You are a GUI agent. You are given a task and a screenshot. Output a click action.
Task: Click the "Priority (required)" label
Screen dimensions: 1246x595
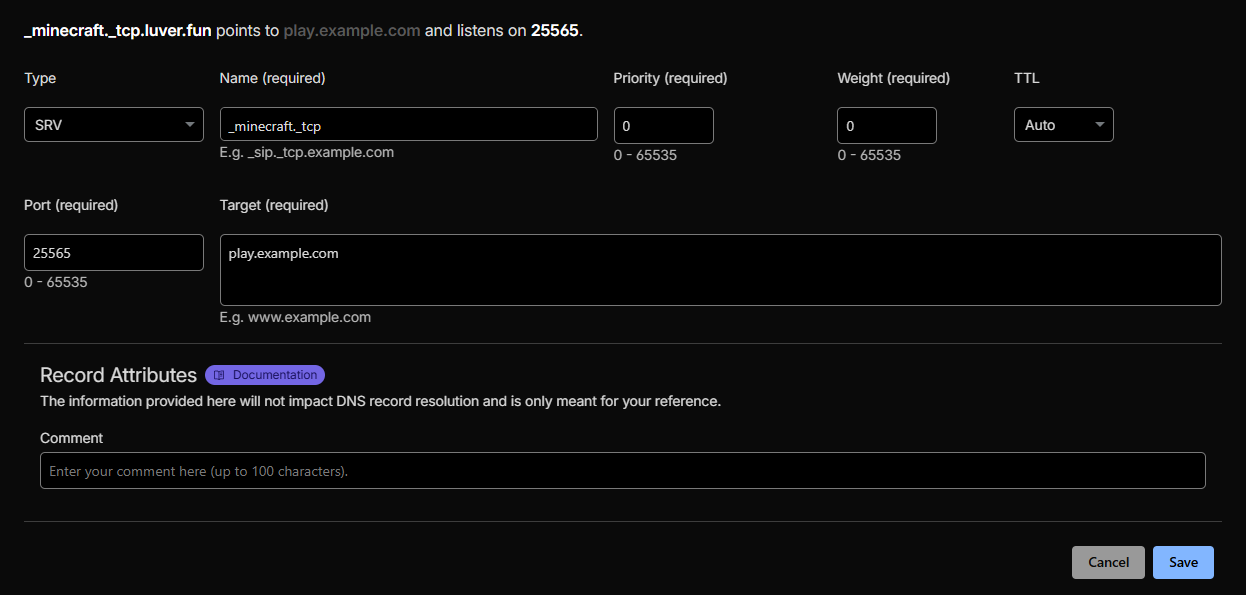670,78
